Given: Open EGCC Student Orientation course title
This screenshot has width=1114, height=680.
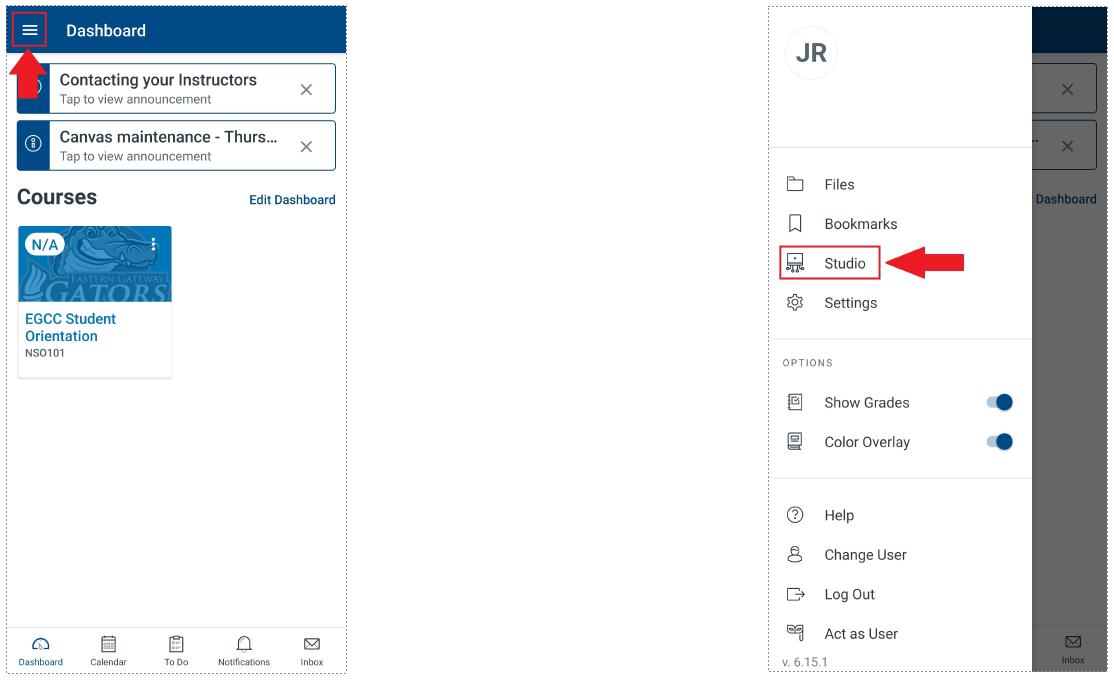Looking at the screenshot, I should point(71,327).
